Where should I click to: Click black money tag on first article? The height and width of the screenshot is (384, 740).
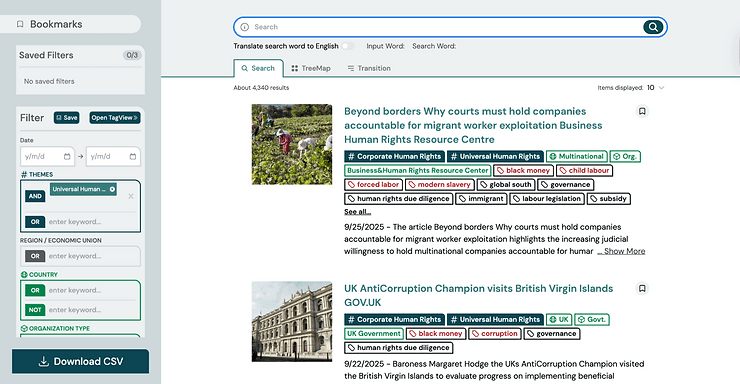coord(523,171)
